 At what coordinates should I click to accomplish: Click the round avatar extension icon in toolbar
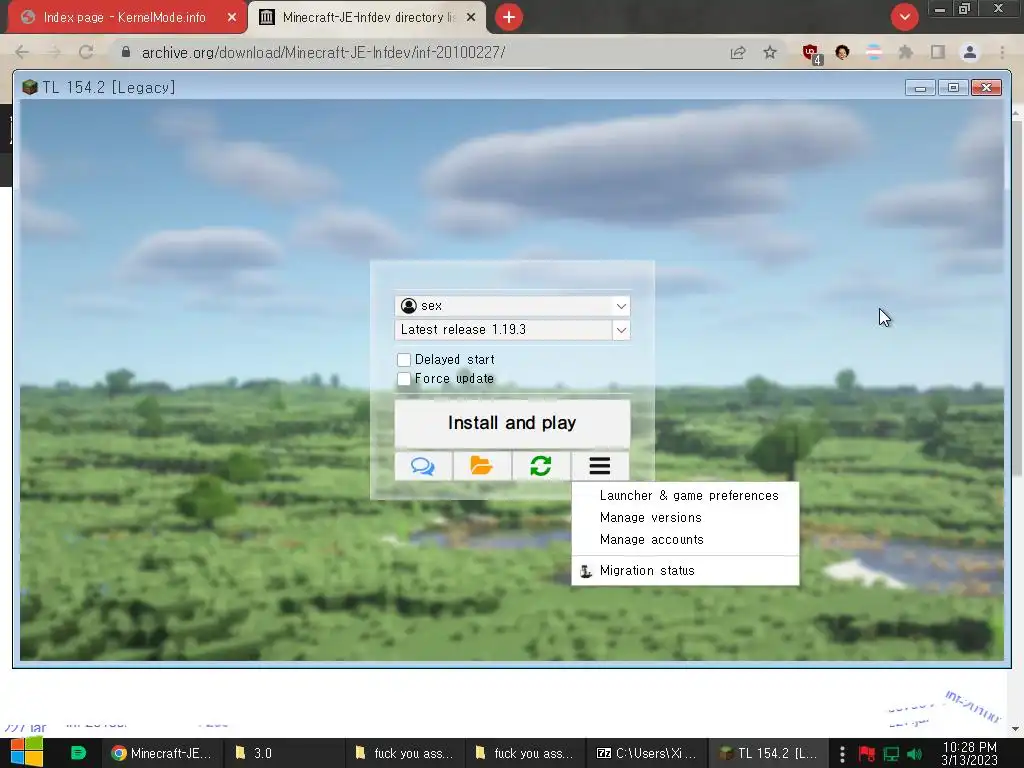point(842,52)
